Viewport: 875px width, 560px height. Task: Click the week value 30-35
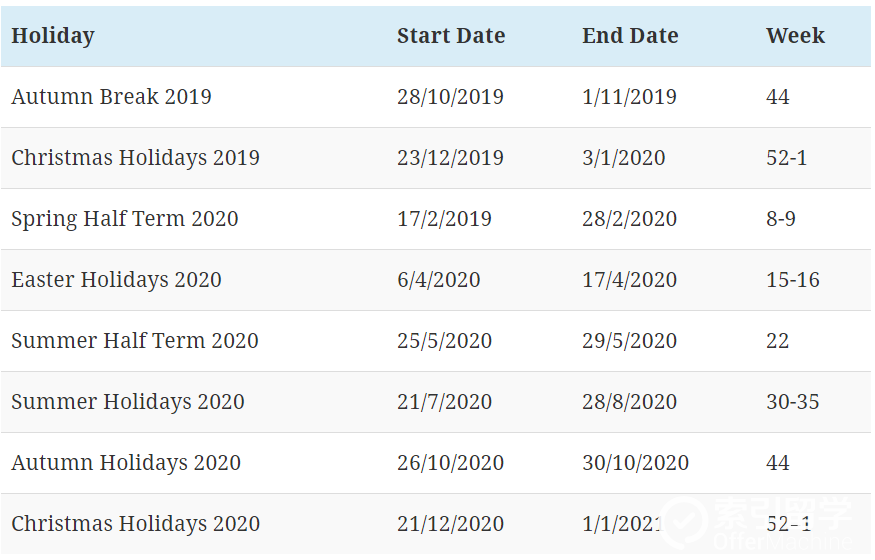792,402
